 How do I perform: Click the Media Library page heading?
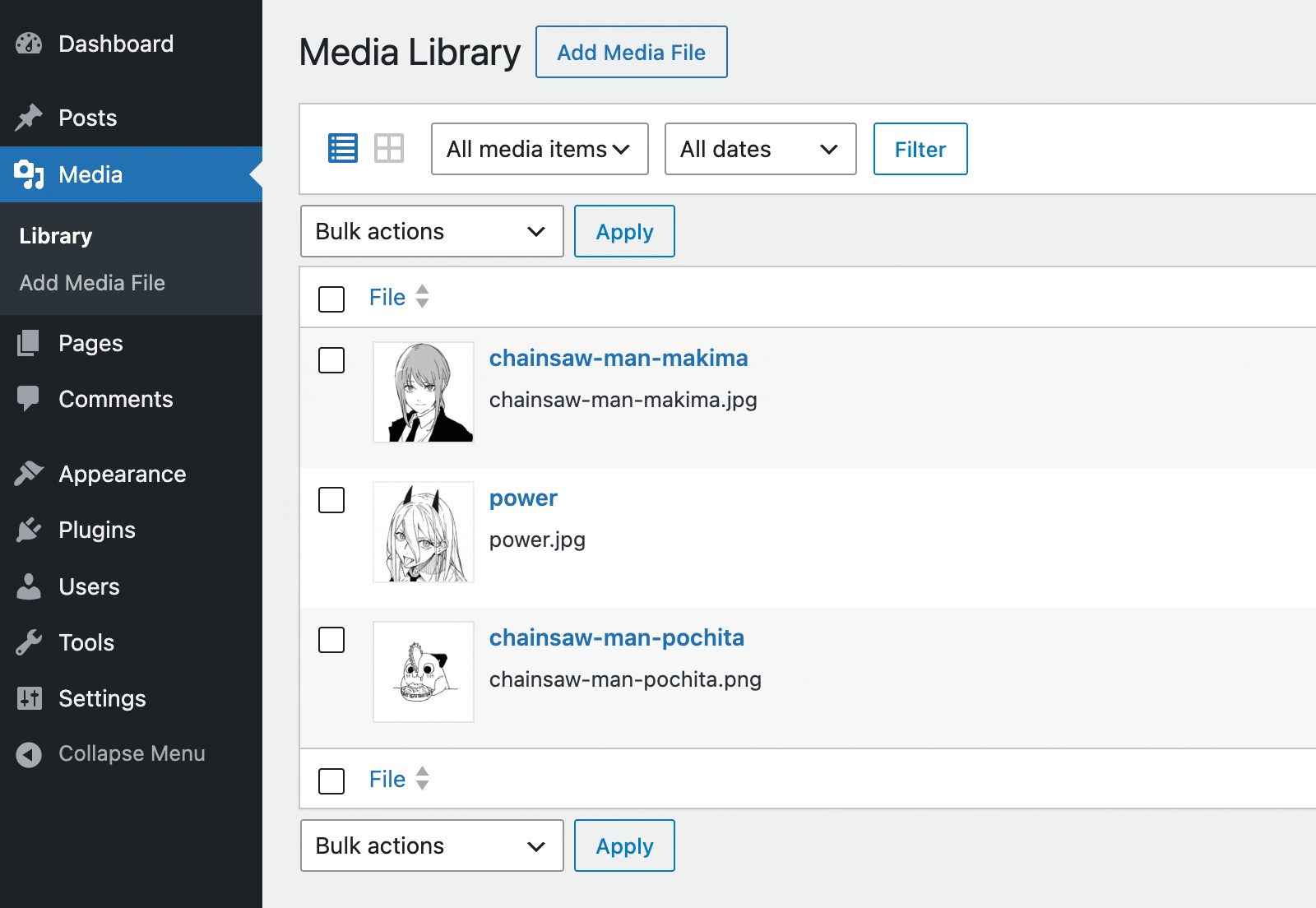410,52
